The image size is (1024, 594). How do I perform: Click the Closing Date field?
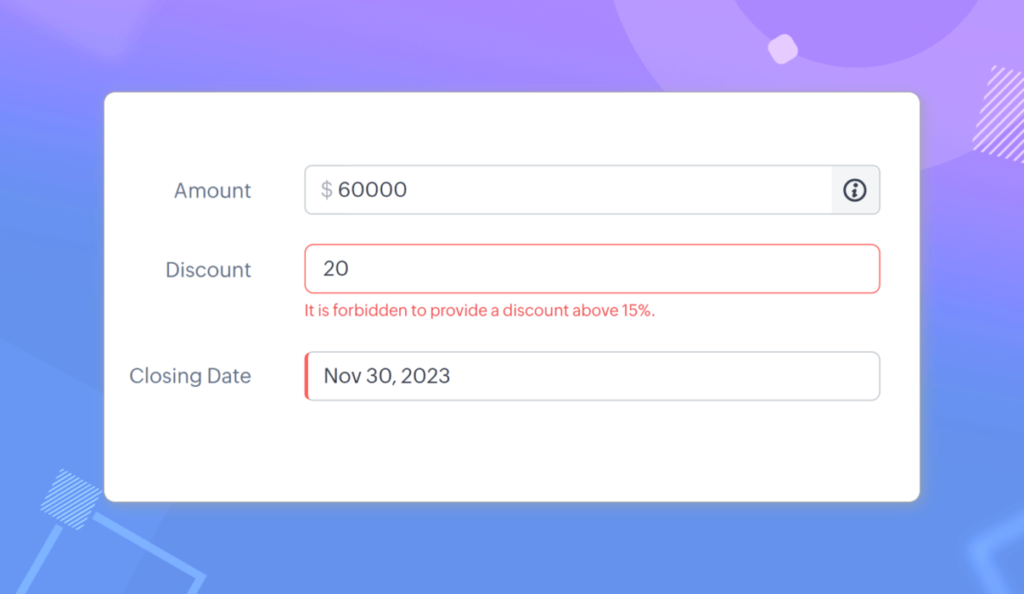[x=590, y=376]
